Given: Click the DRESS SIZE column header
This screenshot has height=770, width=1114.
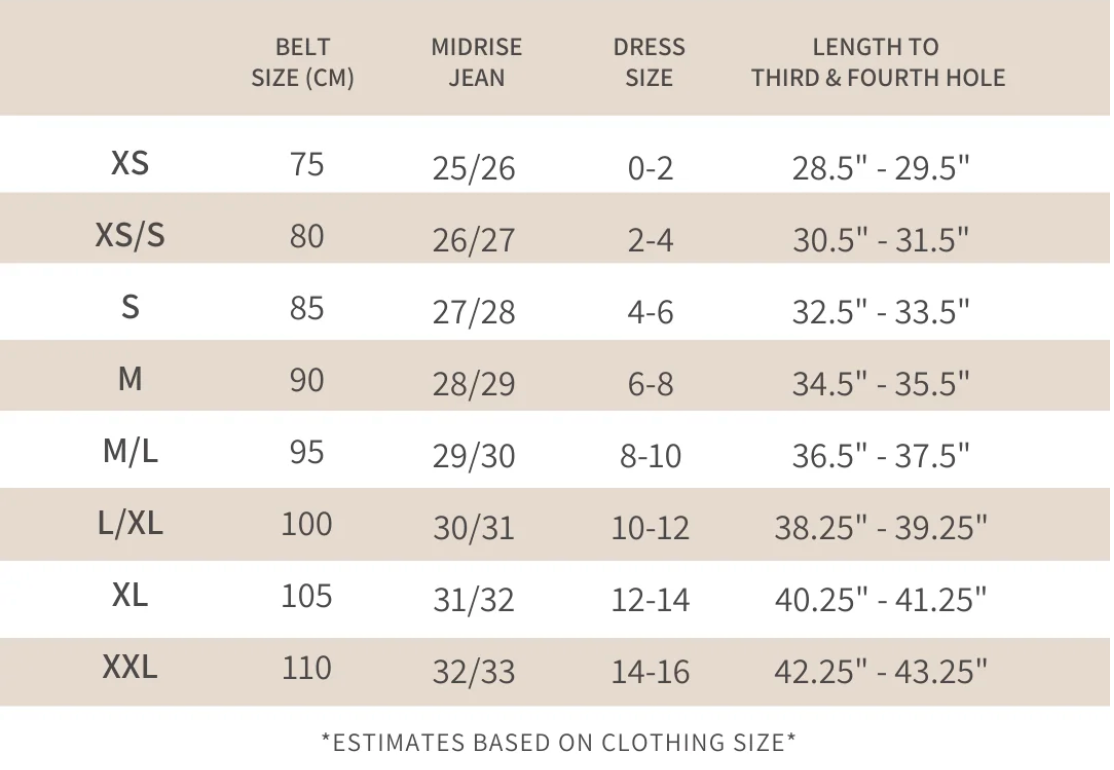Looking at the screenshot, I should [x=649, y=63].
